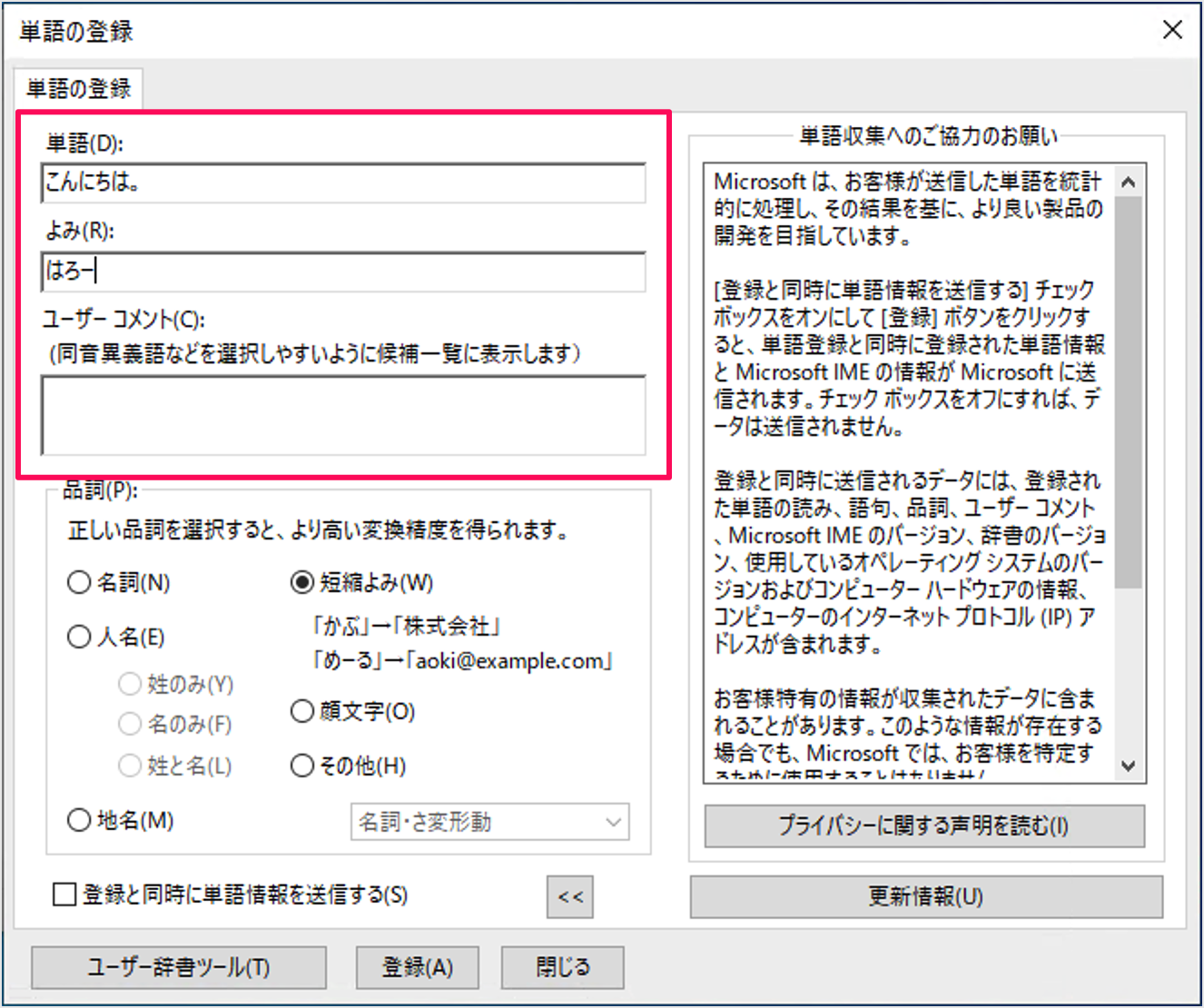The image size is (1204, 1008).
Task: Click the 単語(D) input field
Action: coord(343,183)
